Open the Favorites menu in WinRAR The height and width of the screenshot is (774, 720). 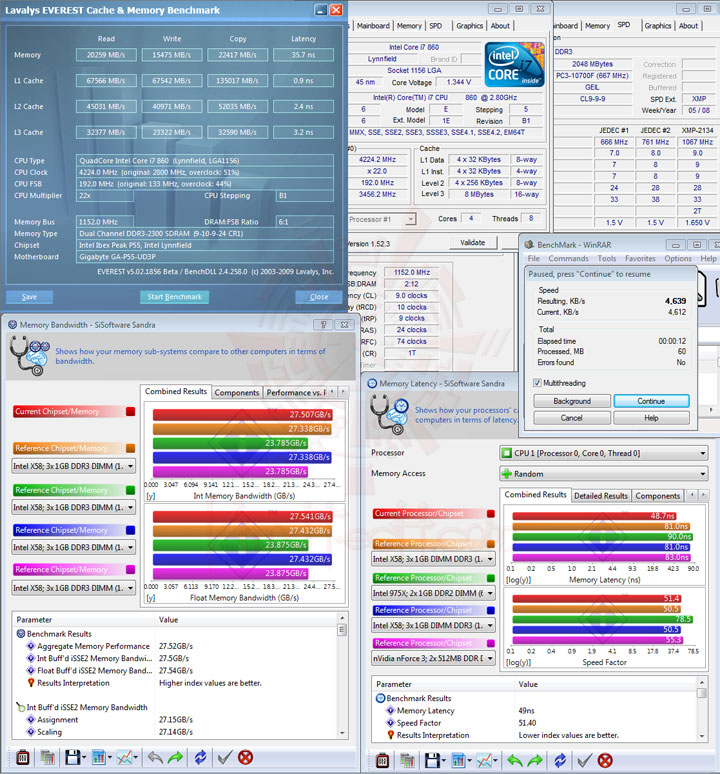click(640, 258)
